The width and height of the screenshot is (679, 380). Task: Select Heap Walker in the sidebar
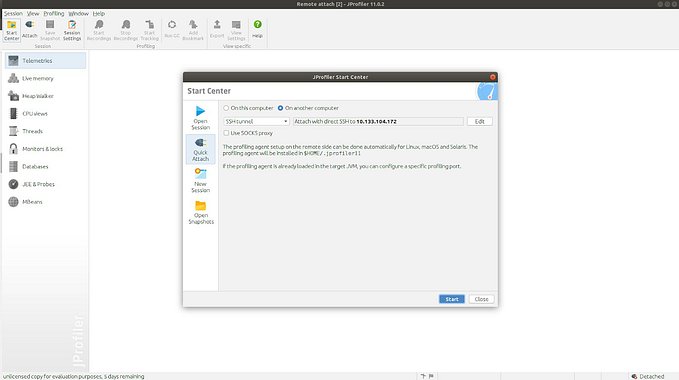(45, 96)
